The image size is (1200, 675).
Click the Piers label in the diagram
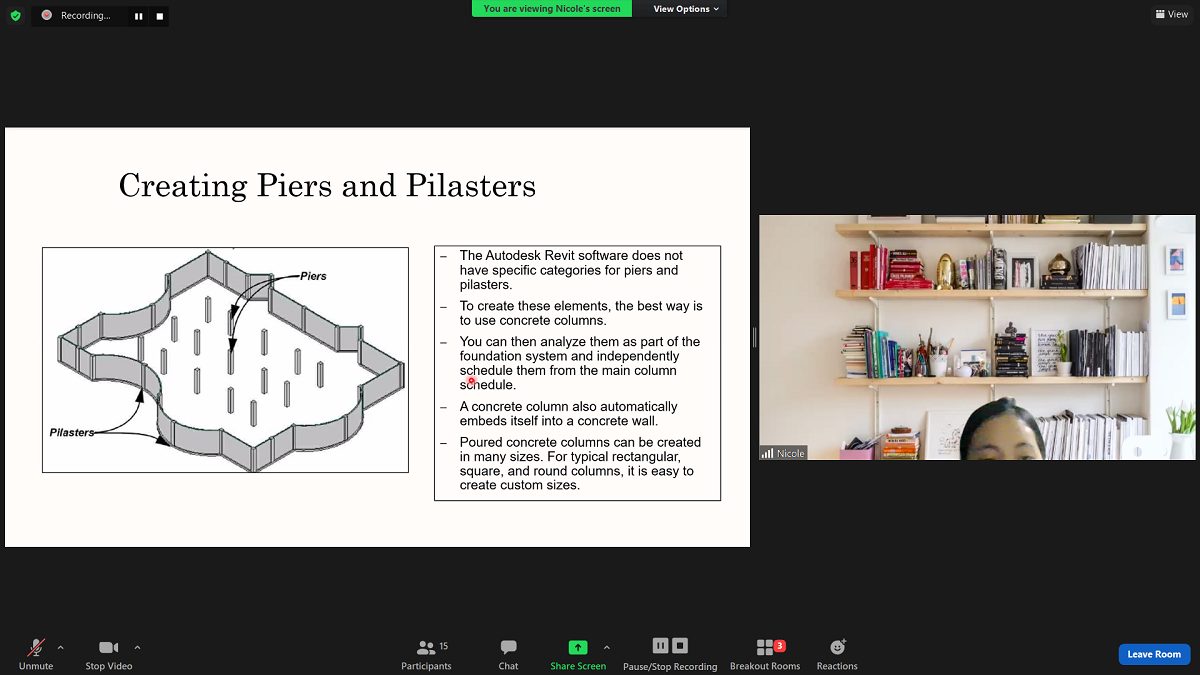313,276
